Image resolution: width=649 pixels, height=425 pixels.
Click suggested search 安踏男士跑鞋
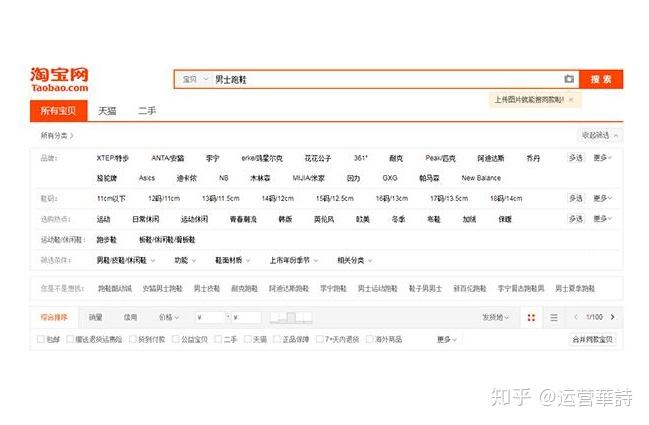click(162, 288)
